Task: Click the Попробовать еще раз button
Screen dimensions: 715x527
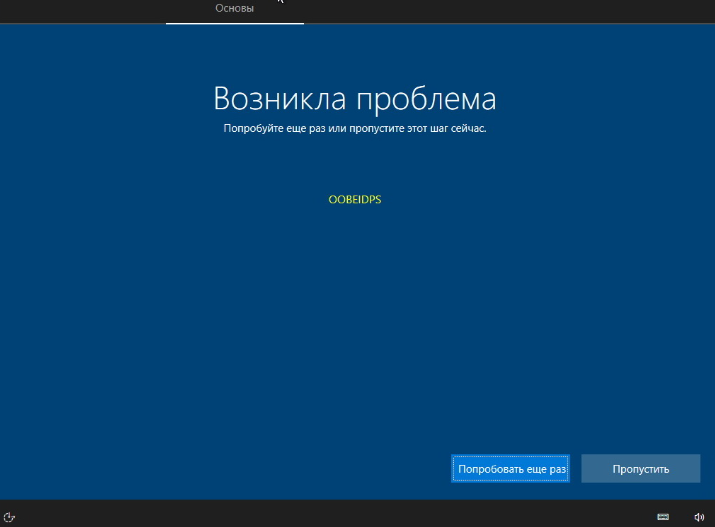Action: (x=510, y=469)
